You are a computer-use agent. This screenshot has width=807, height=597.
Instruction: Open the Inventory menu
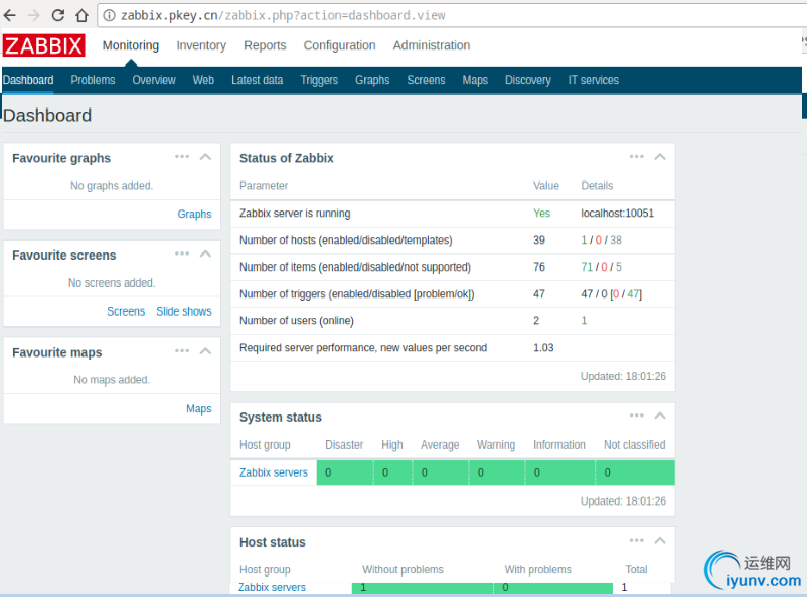201,45
